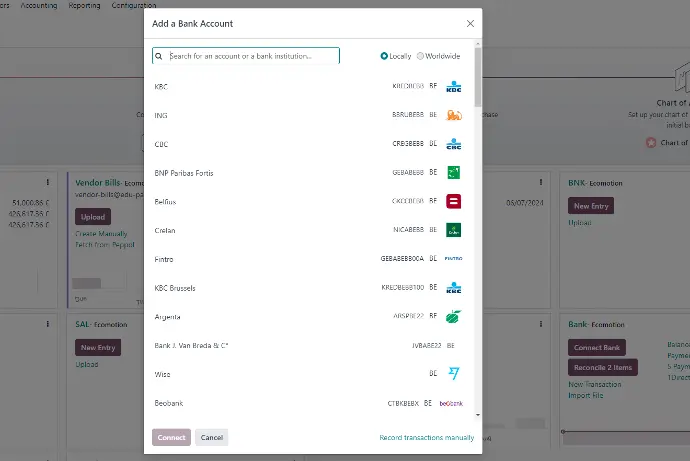Close the Add a Bank Account dialog
690x461 pixels.
point(470,23)
